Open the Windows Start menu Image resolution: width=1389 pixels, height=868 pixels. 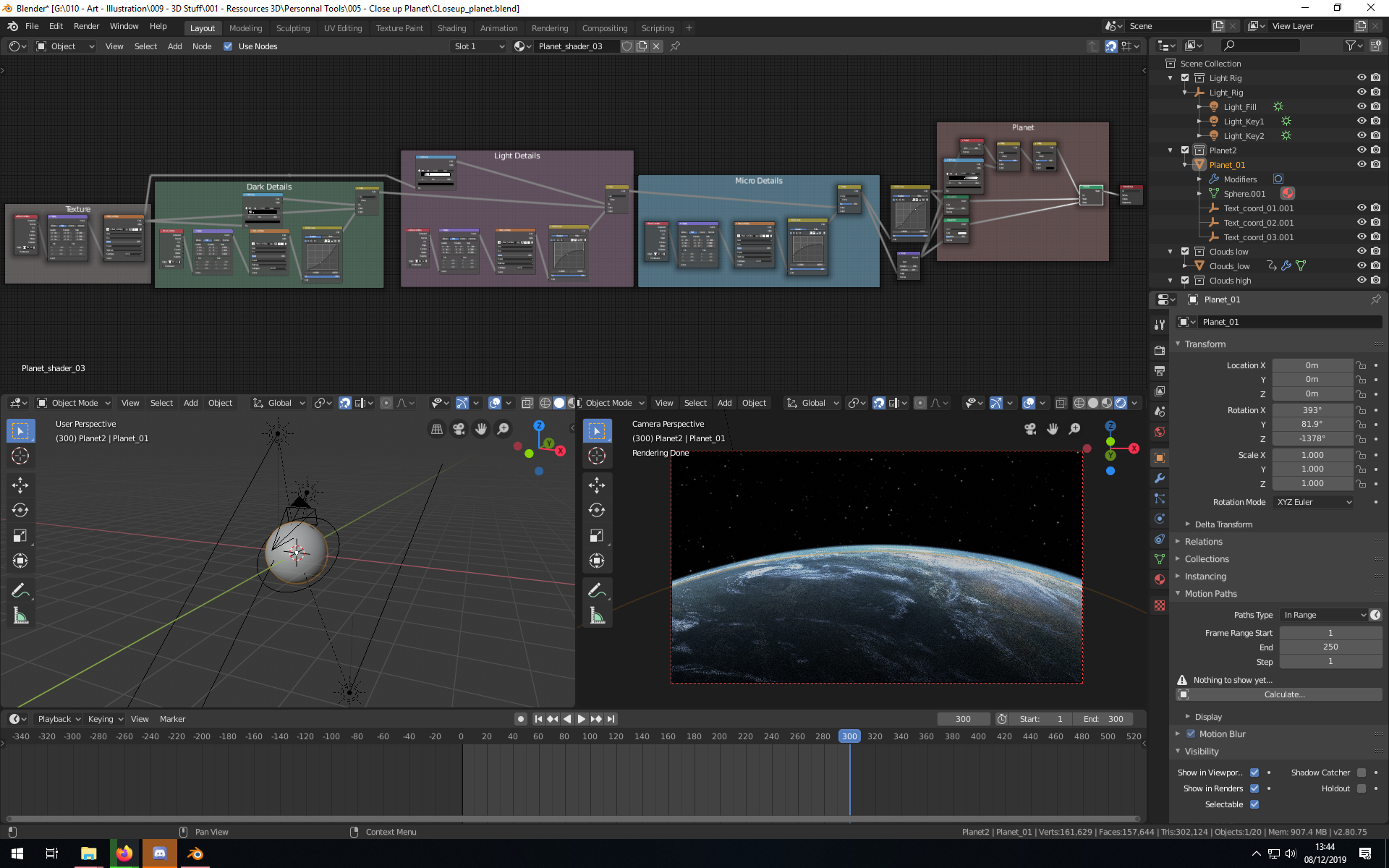[x=17, y=854]
